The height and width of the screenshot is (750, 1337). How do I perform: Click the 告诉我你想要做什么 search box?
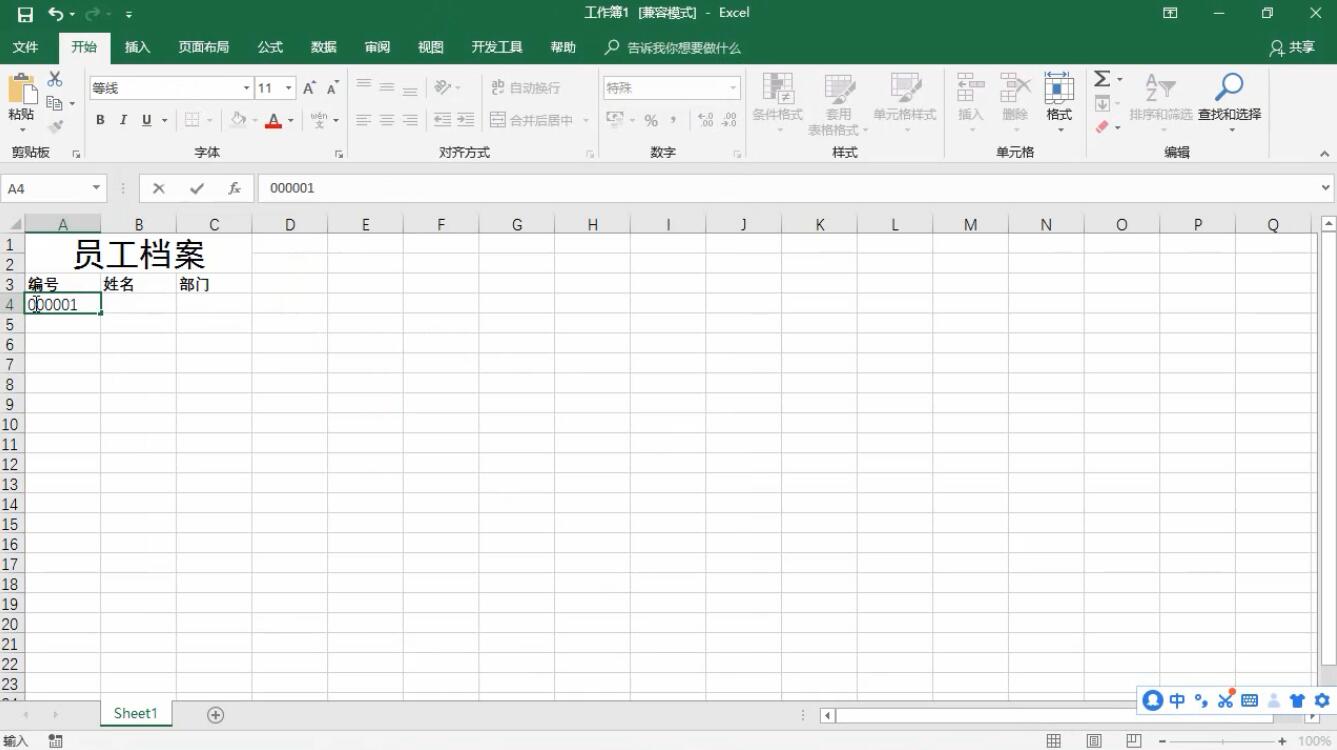pyautogui.click(x=673, y=47)
